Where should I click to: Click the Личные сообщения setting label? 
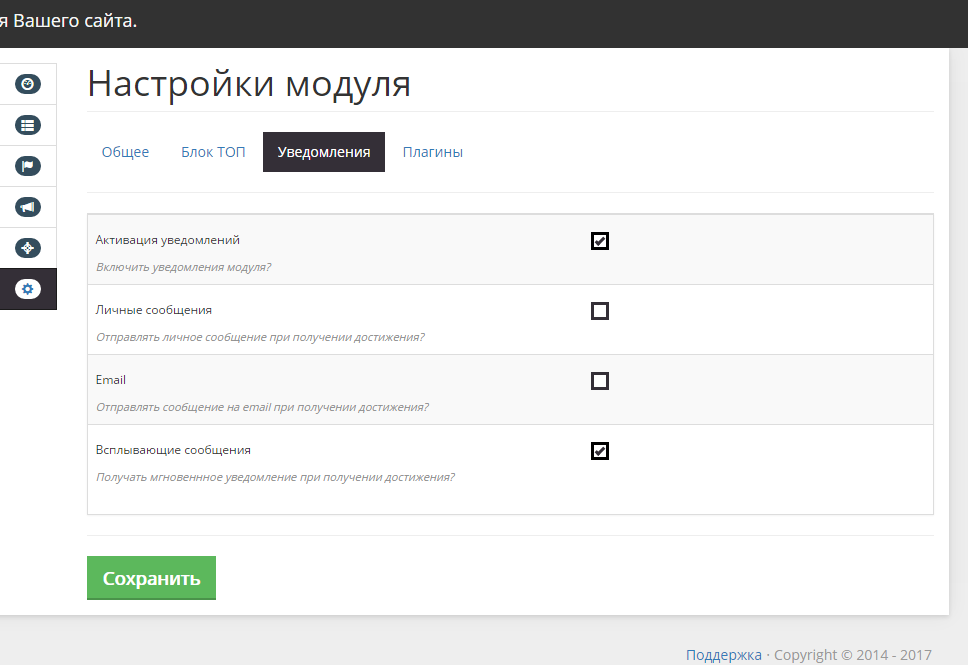point(154,310)
